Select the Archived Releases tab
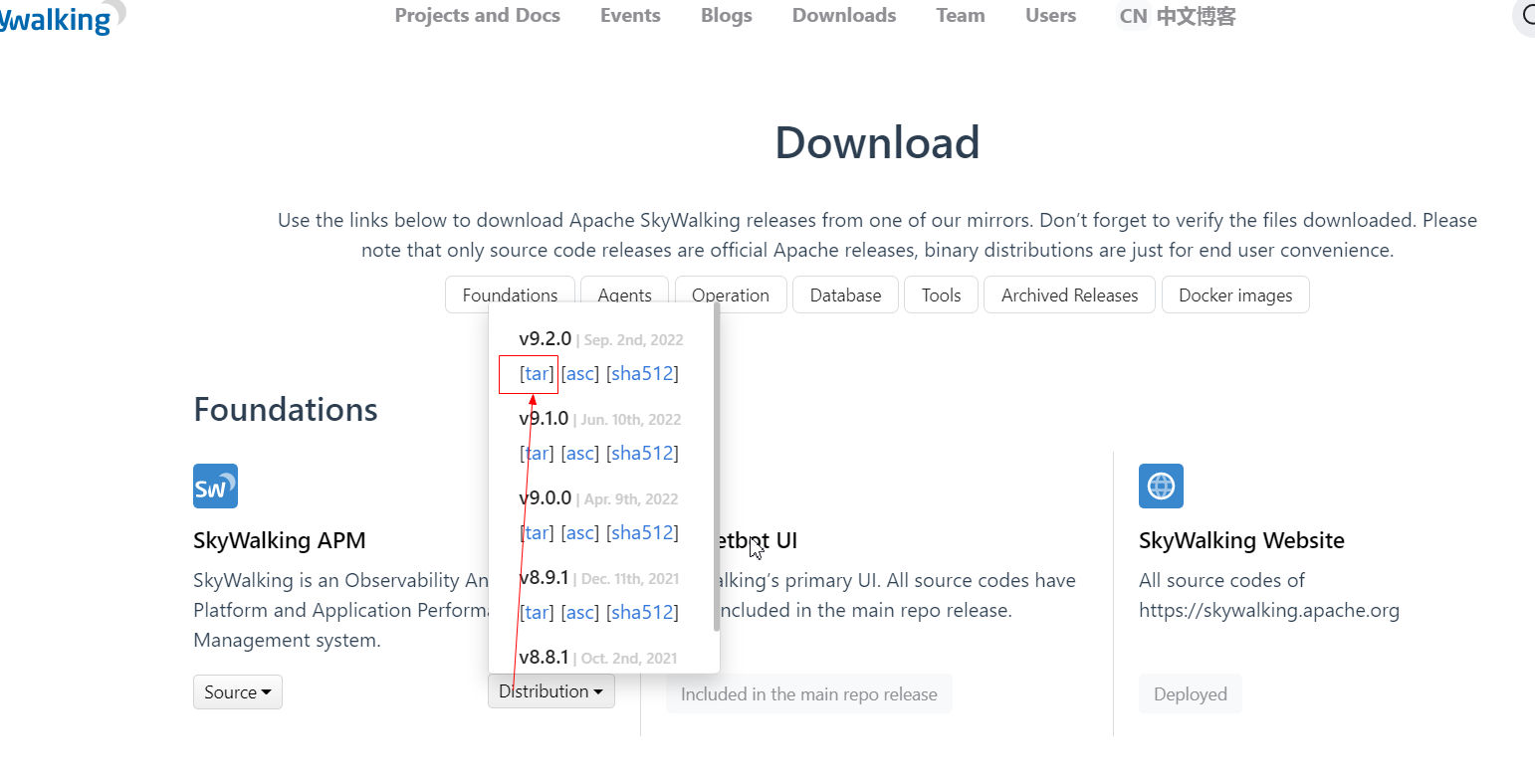The image size is (1535, 784). pos(1069,294)
